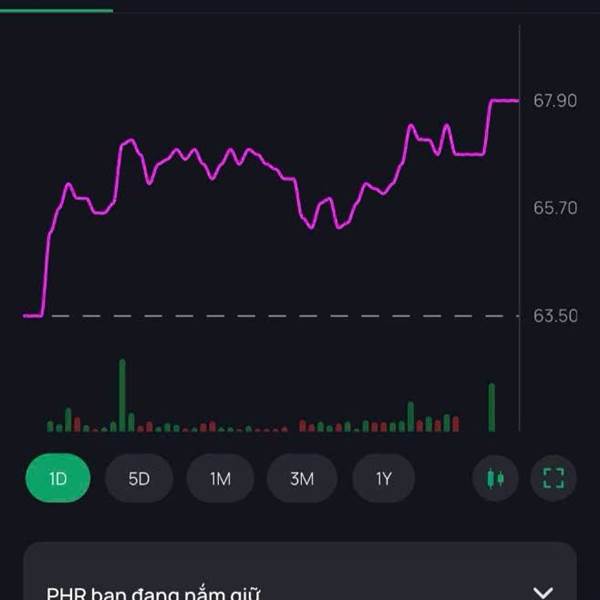Tap the last green volume bar on the right
Screen dimensions: 600x600
pos(491,407)
